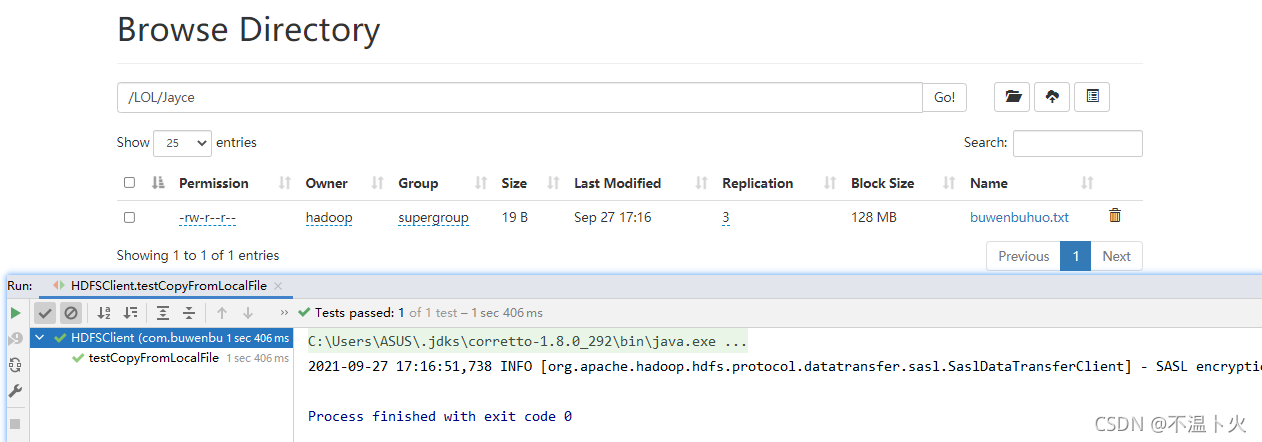Focus the /LOL/Jayce directory path field
Screen dimensions: 1262x442
[519, 97]
